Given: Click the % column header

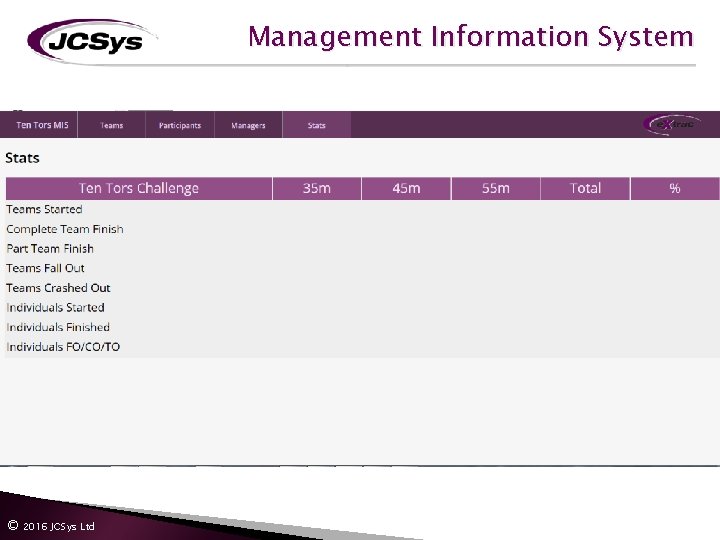Looking at the screenshot, I should pyautogui.click(x=675, y=188).
